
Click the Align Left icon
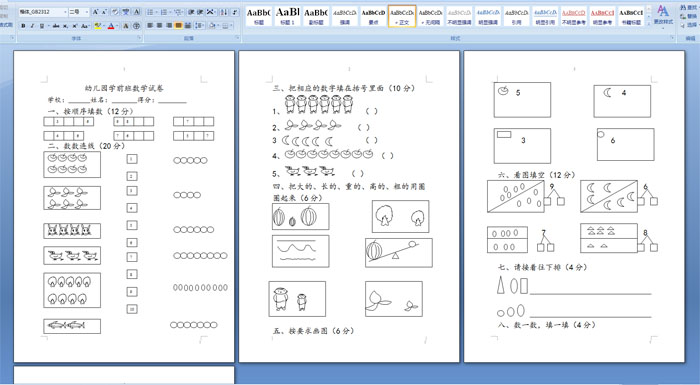[x=150, y=26]
